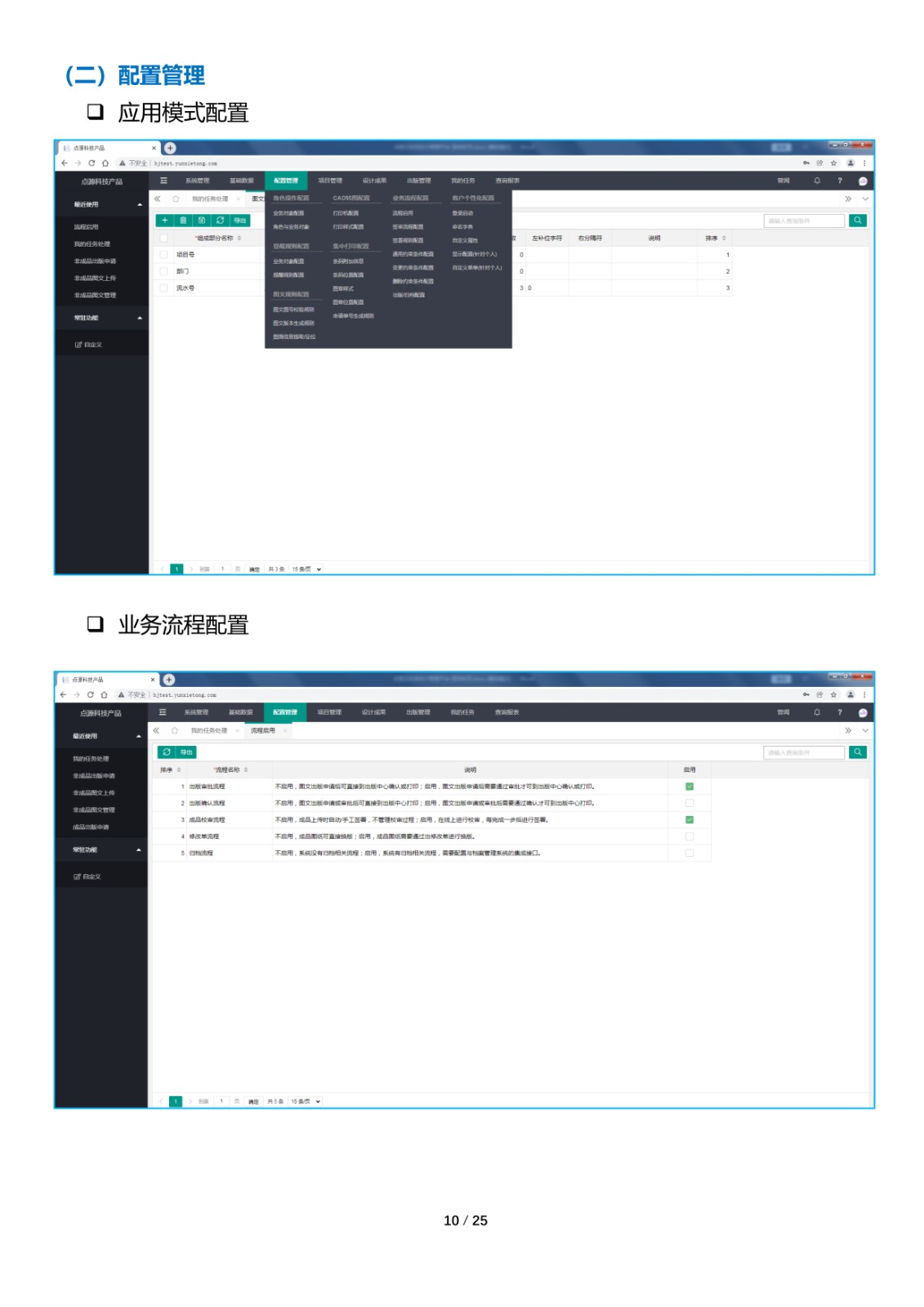Click the save icon in upper toolbar

pyautogui.click(x=202, y=221)
